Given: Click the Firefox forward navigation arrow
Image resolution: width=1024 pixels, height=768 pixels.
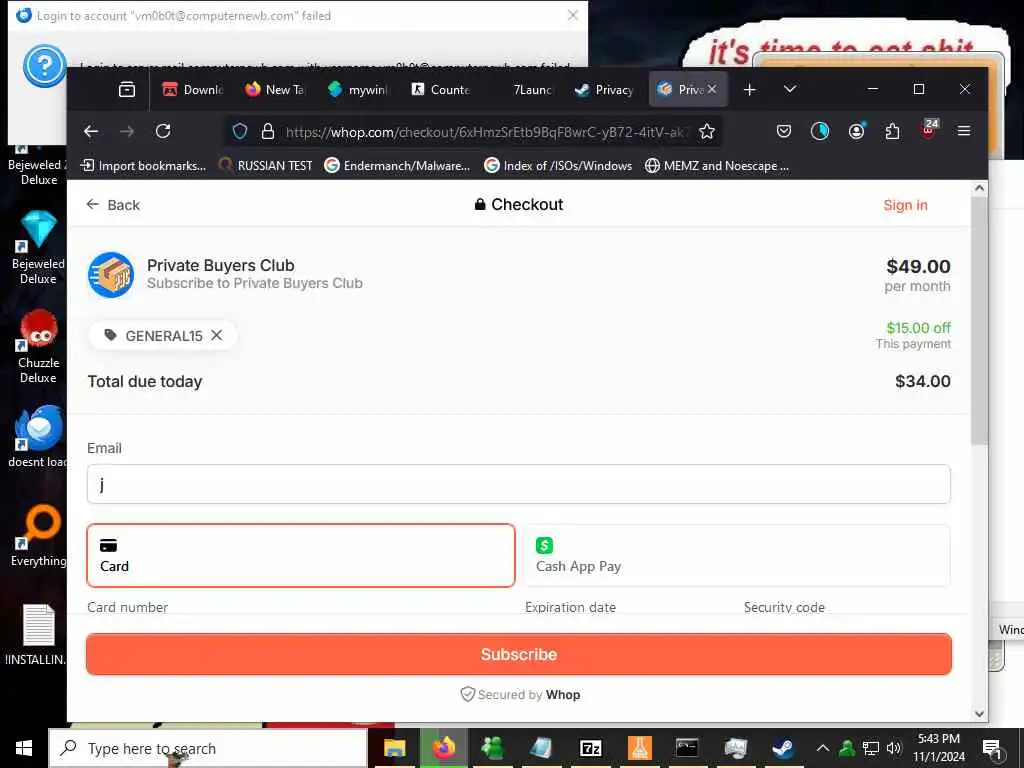Looking at the screenshot, I should [127, 131].
